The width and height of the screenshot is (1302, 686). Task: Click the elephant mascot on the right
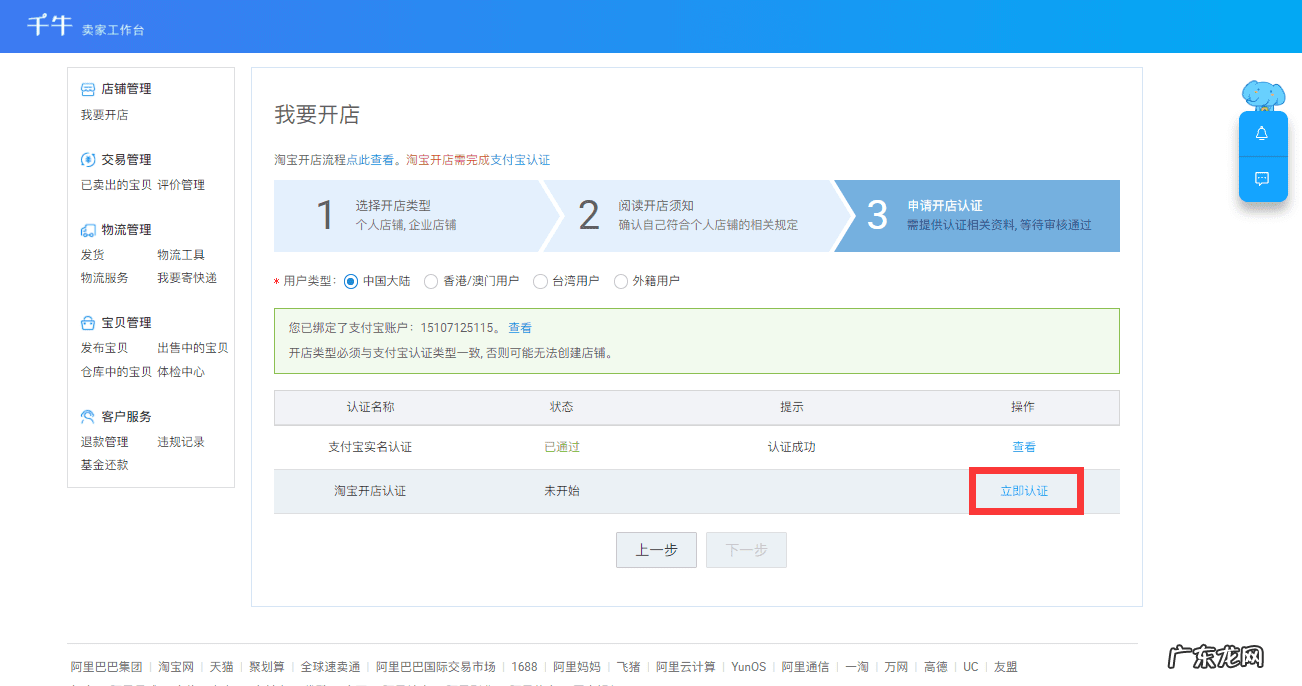(x=1262, y=93)
